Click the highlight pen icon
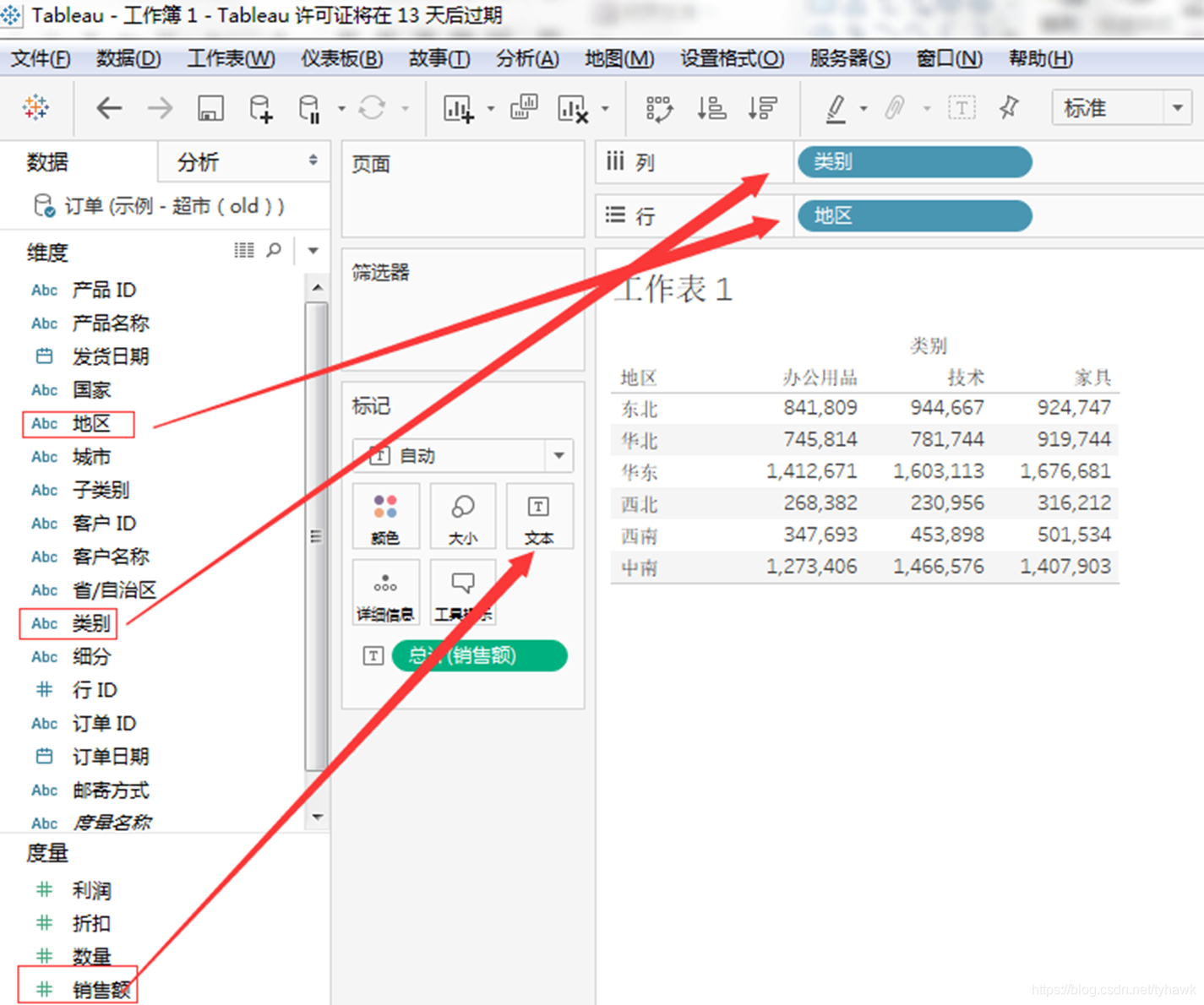This screenshot has height=1005, width=1204. (x=836, y=108)
